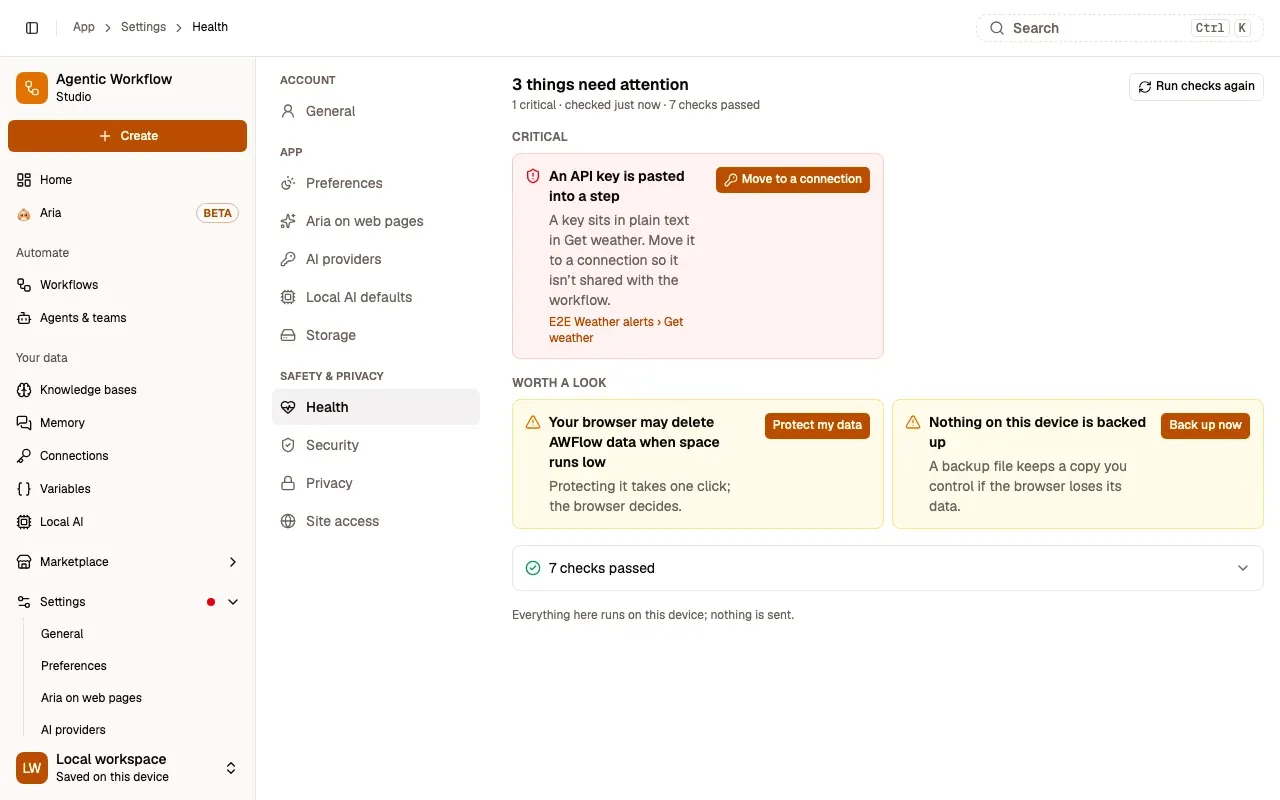The width and height of the screenshot is (1280, 800).
Task: Click the Back up now button
Action: (x=1205, y=425)
